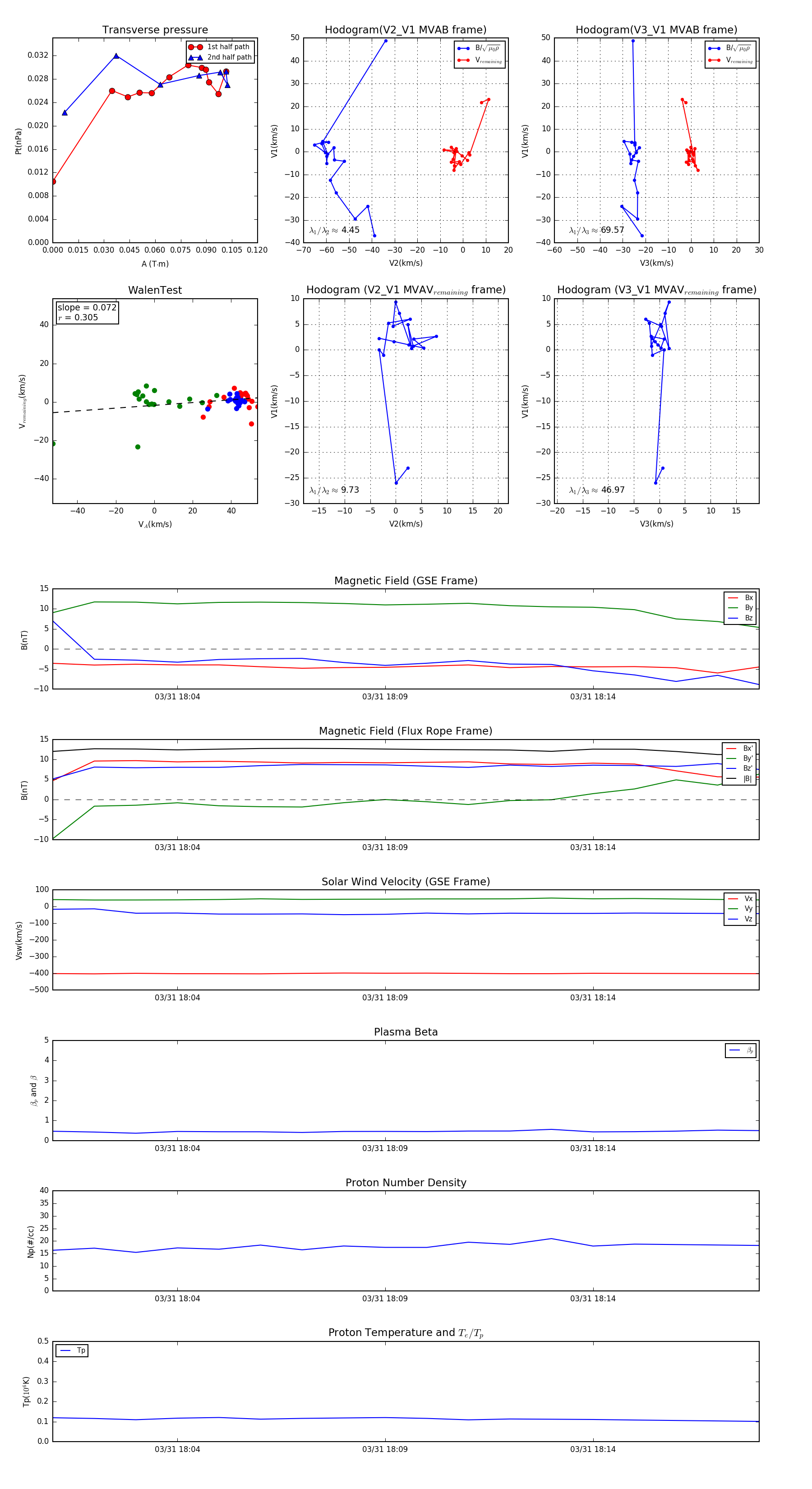The width and height of the screenshot is (812, 1489).
Task: Click the 'Pt(nPa)' y-axis label
Action: pyautogui.click(x=18, y=141)
